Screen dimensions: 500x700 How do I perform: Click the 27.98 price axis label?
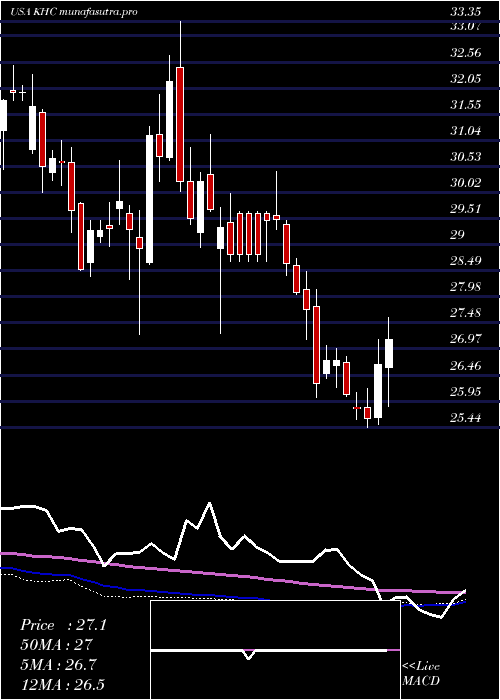click(x=466, y=286)
